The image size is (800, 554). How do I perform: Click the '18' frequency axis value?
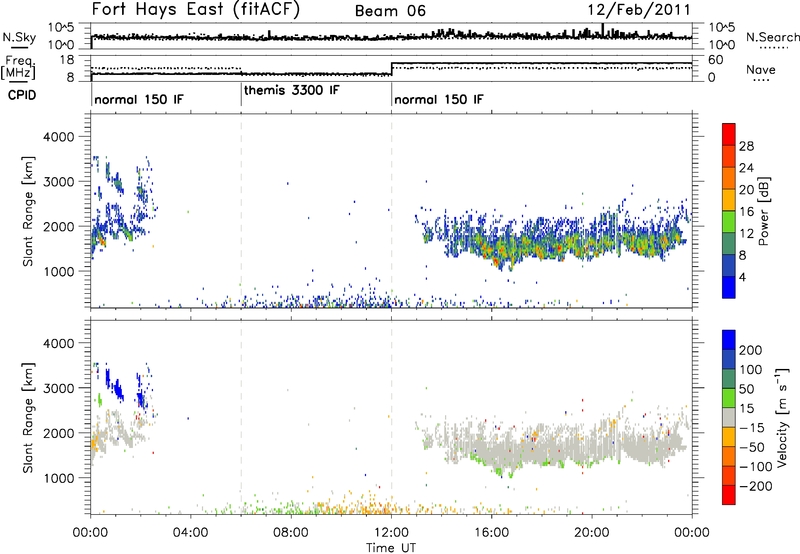pos(67,60)
